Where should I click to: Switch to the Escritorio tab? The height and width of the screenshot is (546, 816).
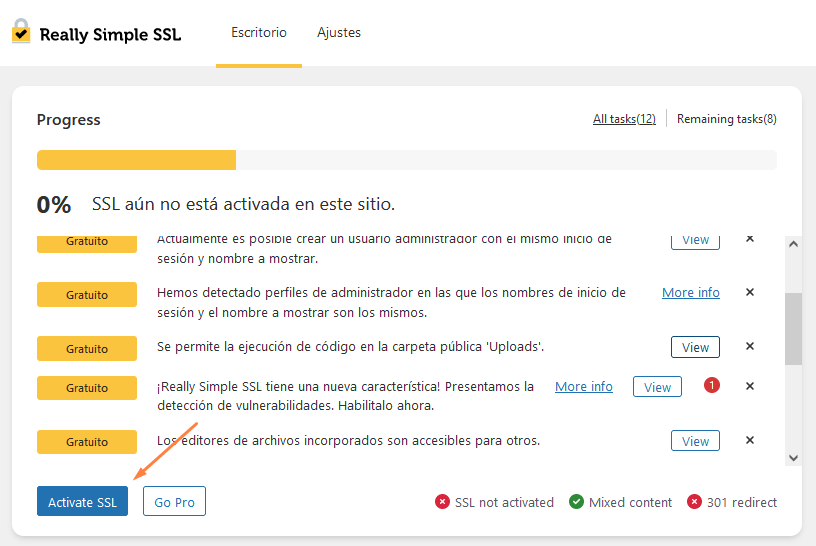(259, 33)
